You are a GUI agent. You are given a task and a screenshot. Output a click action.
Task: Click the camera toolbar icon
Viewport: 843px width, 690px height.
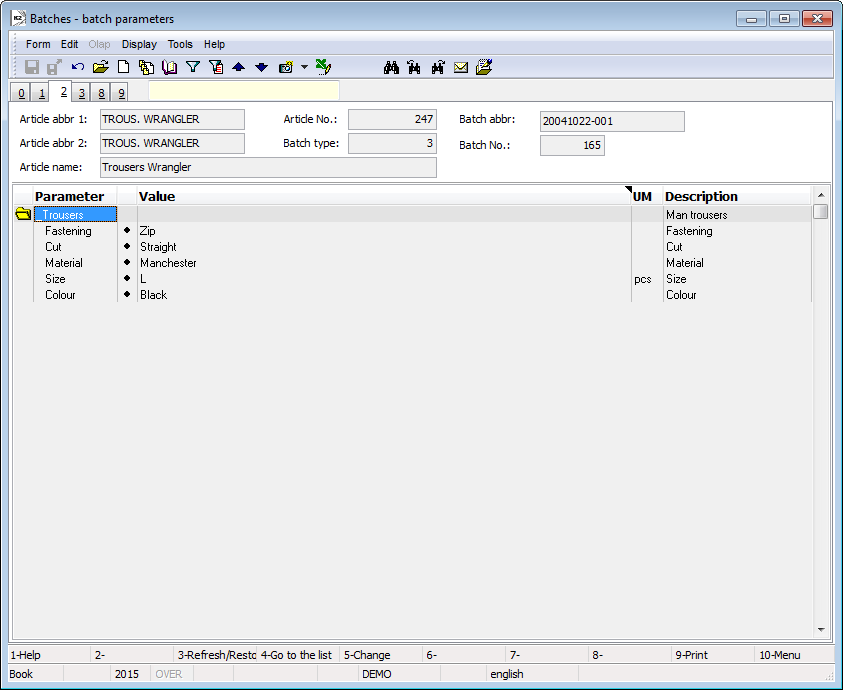(285, 67)
